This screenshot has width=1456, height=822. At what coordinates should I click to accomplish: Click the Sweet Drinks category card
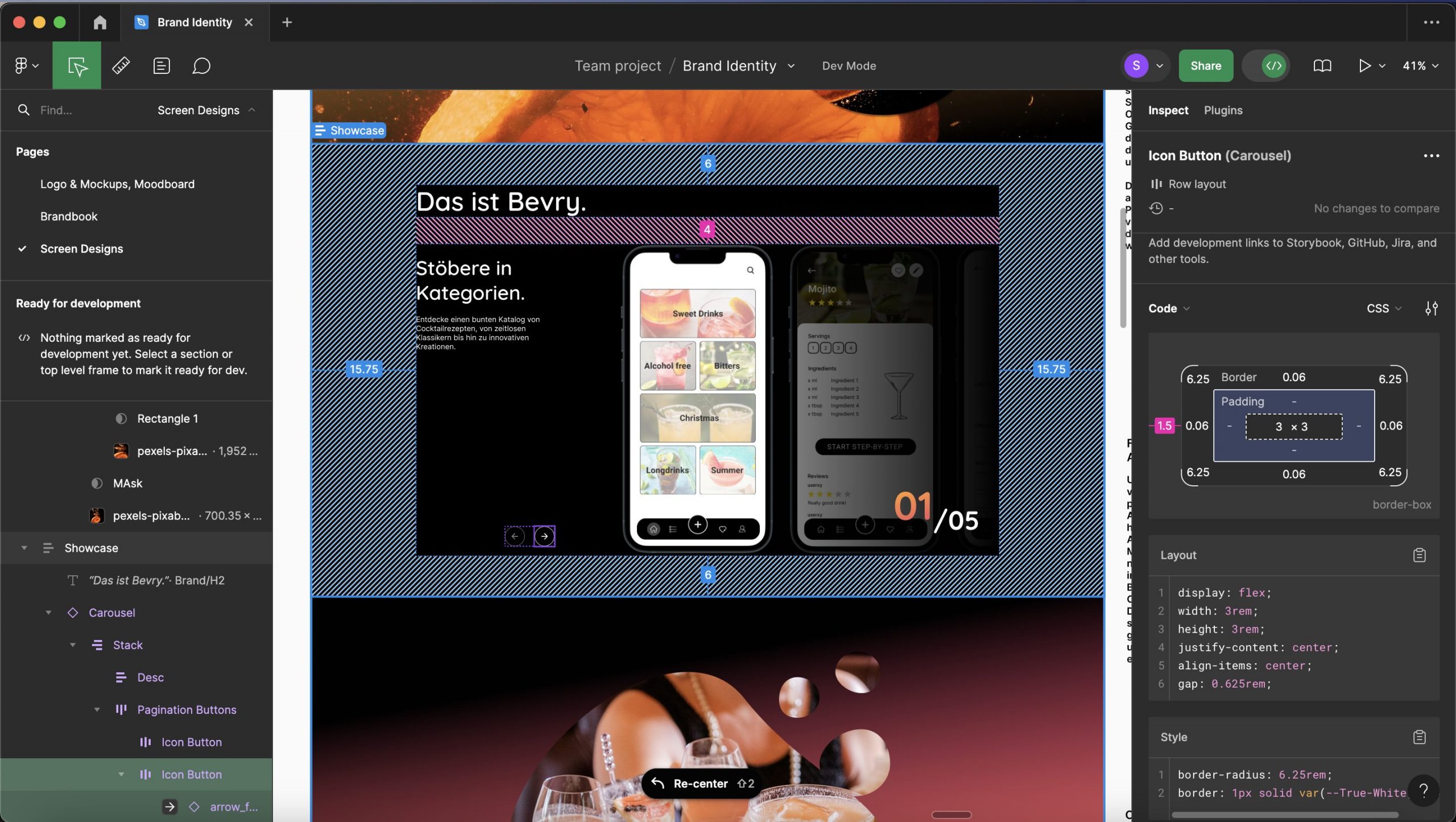click(697, 313)
